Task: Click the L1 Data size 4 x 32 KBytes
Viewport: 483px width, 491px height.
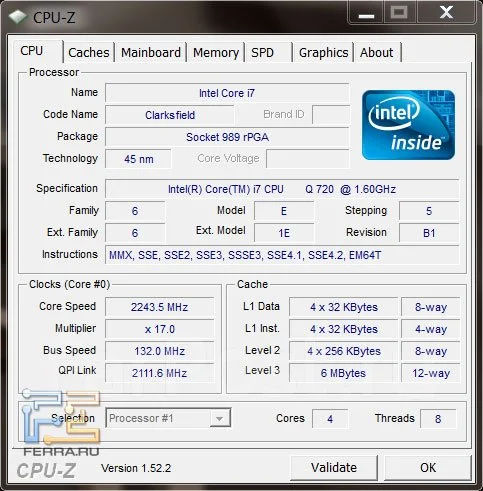Action: coord(344,307)
